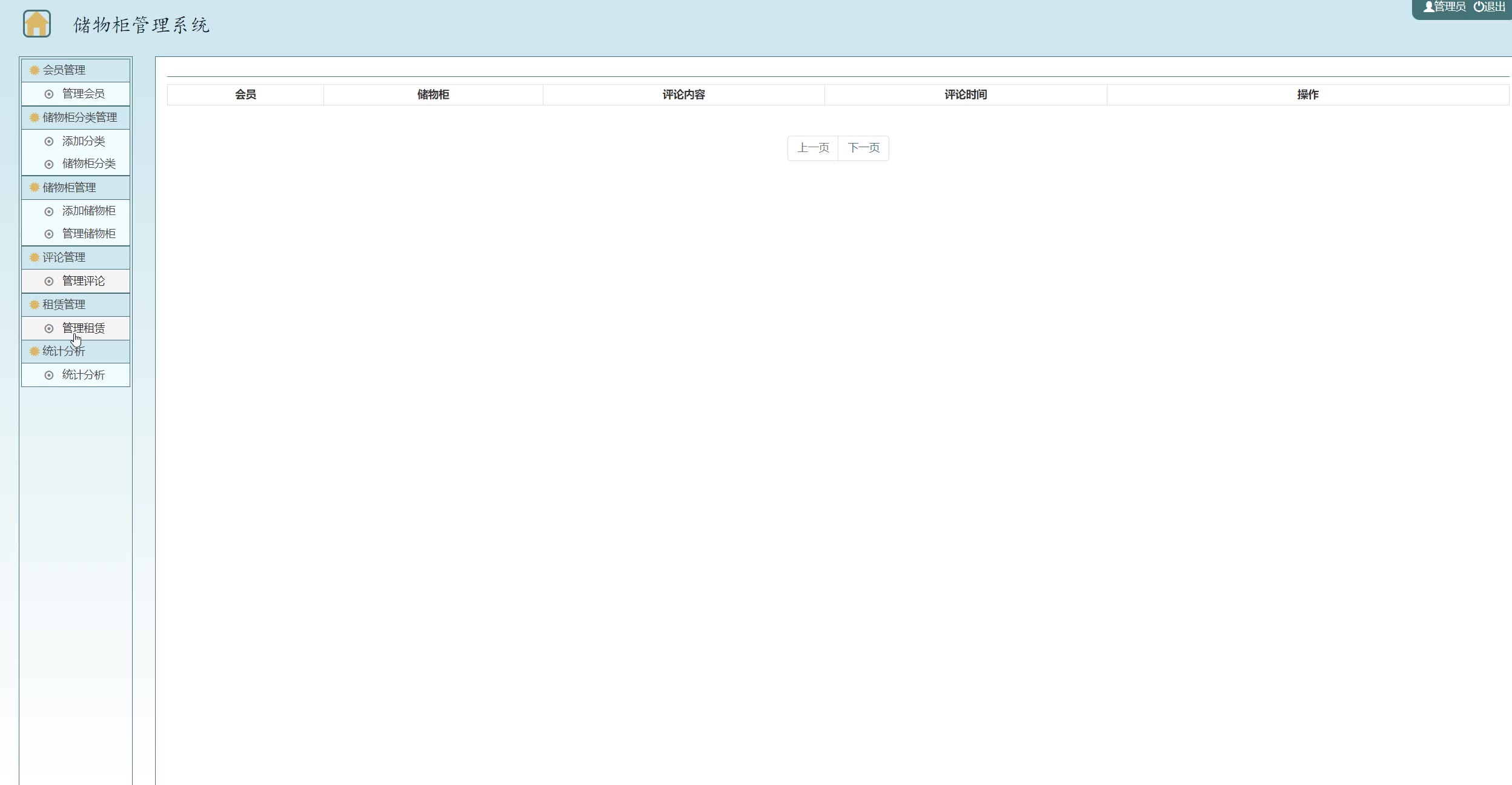
Task: Click the circle bullet icon beside 管理评论
Action: 49,282
